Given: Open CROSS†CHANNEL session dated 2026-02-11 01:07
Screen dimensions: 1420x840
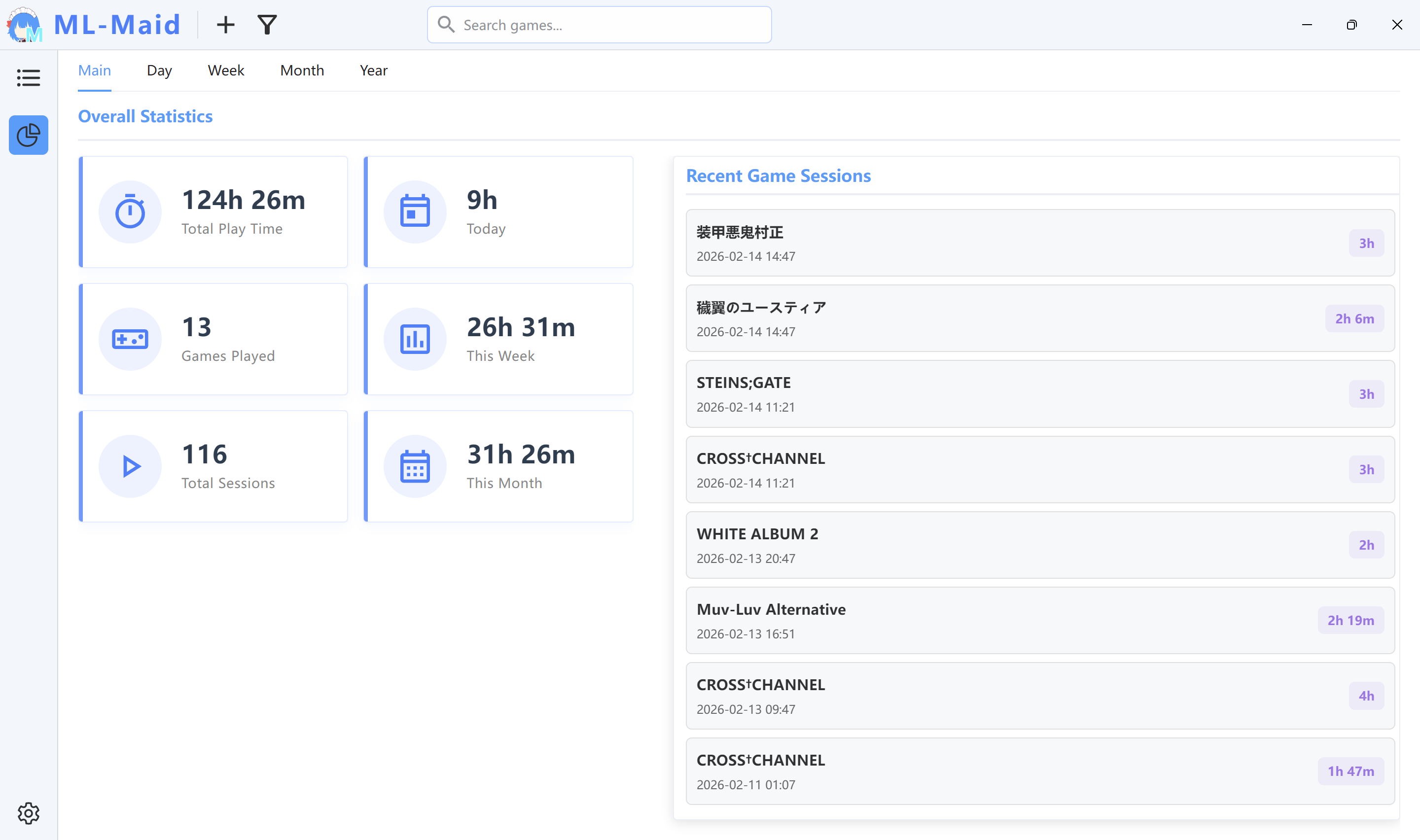Looking at the screenshot, I should coord(1040,771).
